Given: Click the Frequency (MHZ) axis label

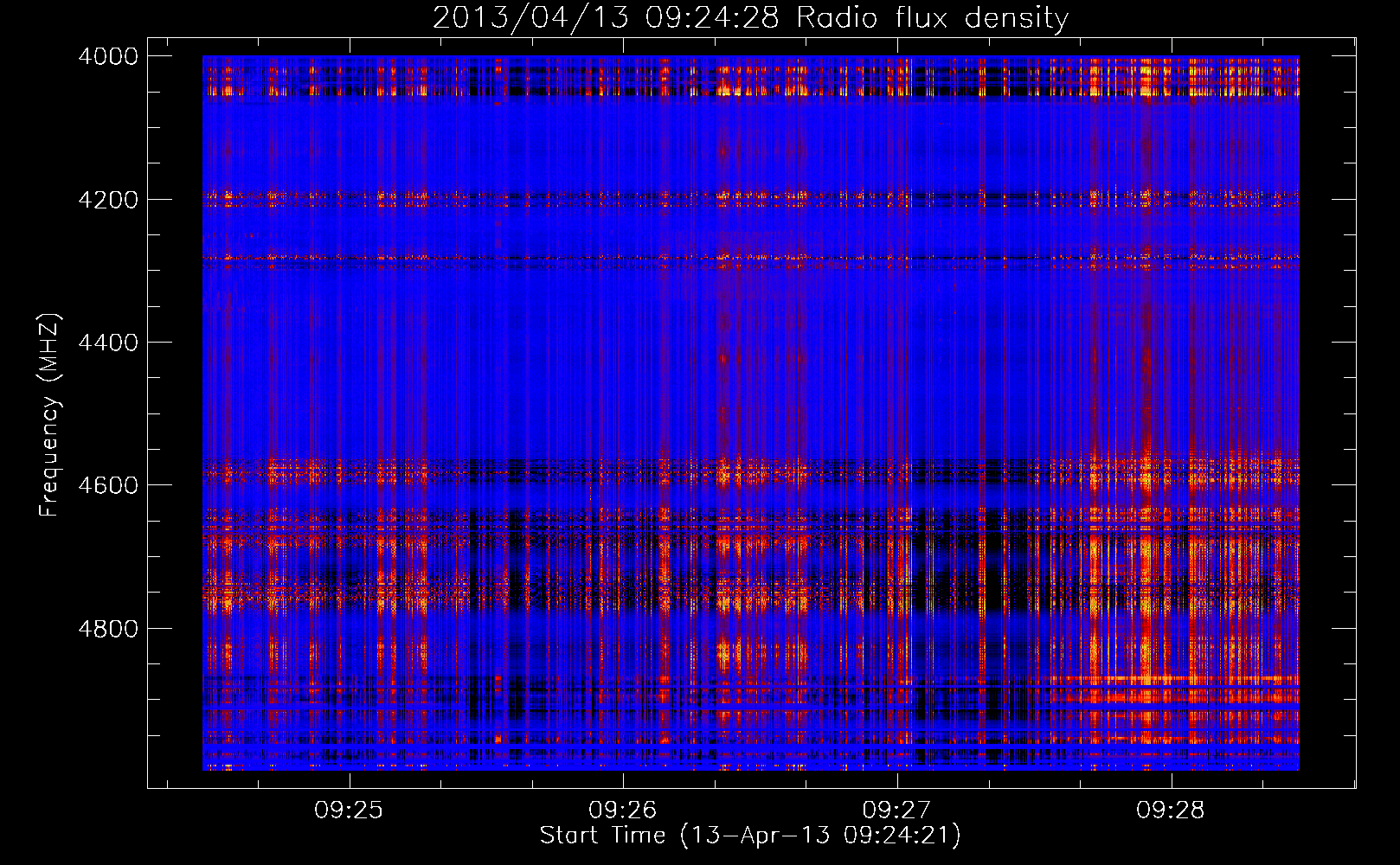Looking at the screenshot, I should [x=50, y=415].
